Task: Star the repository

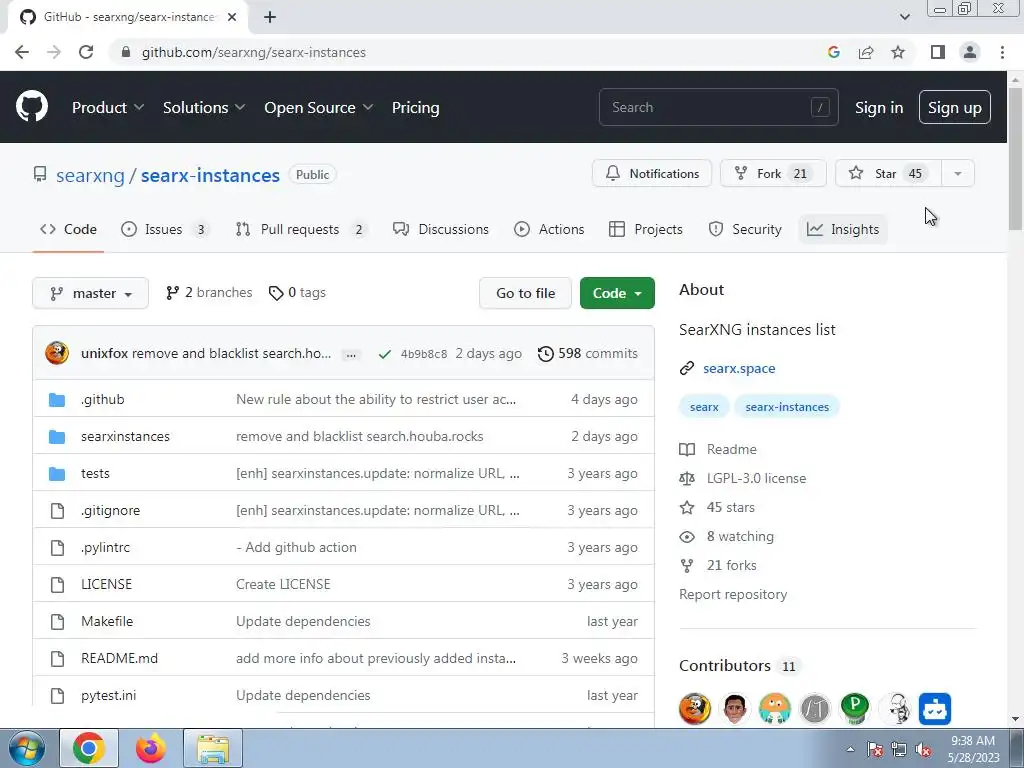Action: click(888, 174)
